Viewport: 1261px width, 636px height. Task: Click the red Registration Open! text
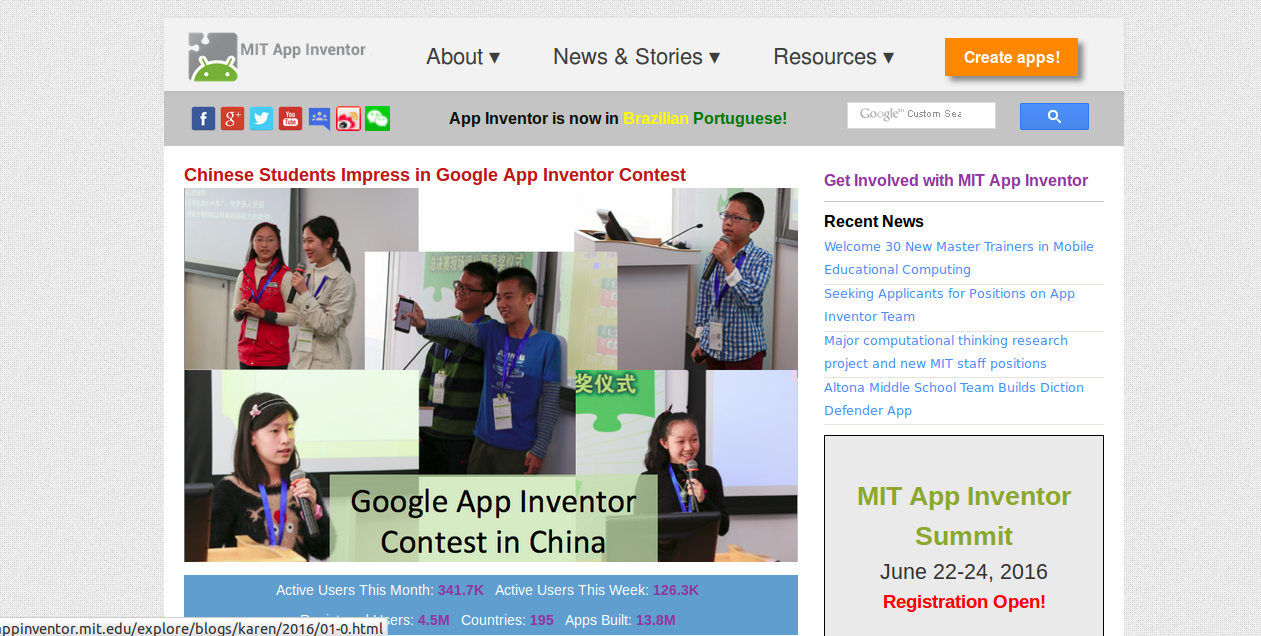[964, 602]
